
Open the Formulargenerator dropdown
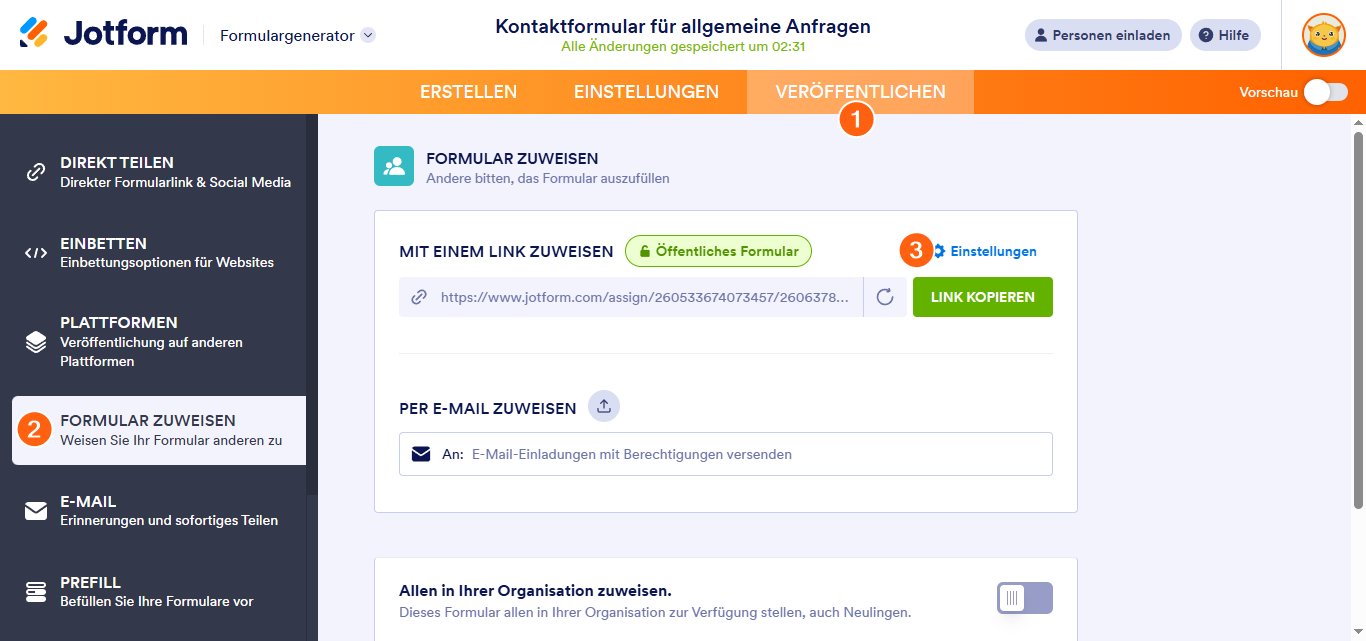(x=293, y=33)
